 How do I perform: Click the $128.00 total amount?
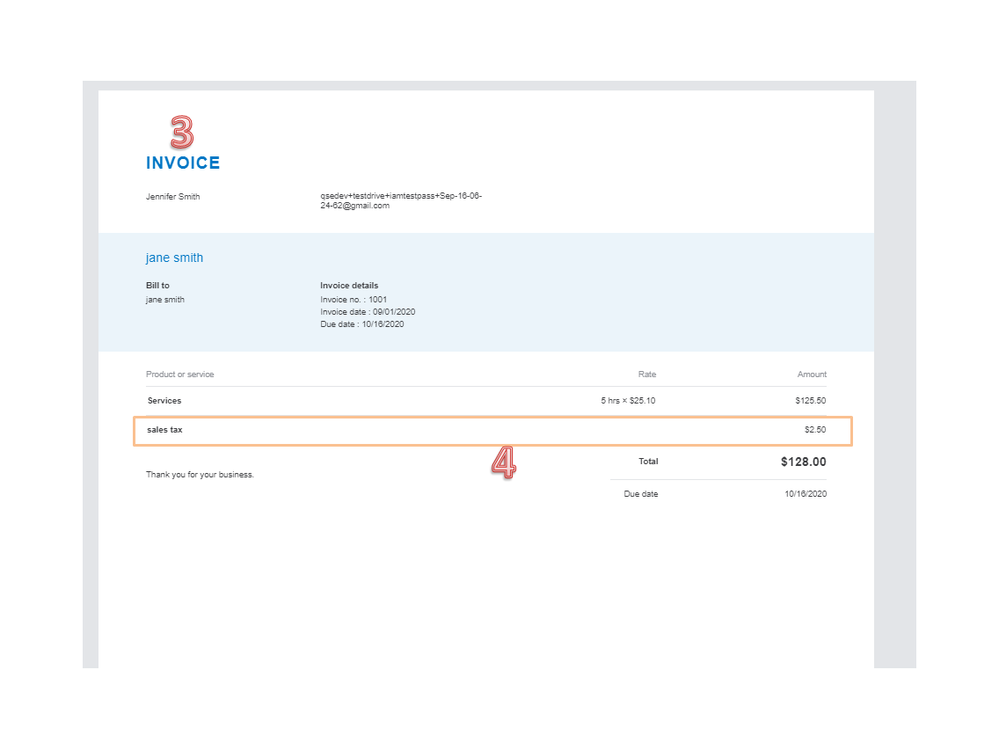[x=804, y=462]
